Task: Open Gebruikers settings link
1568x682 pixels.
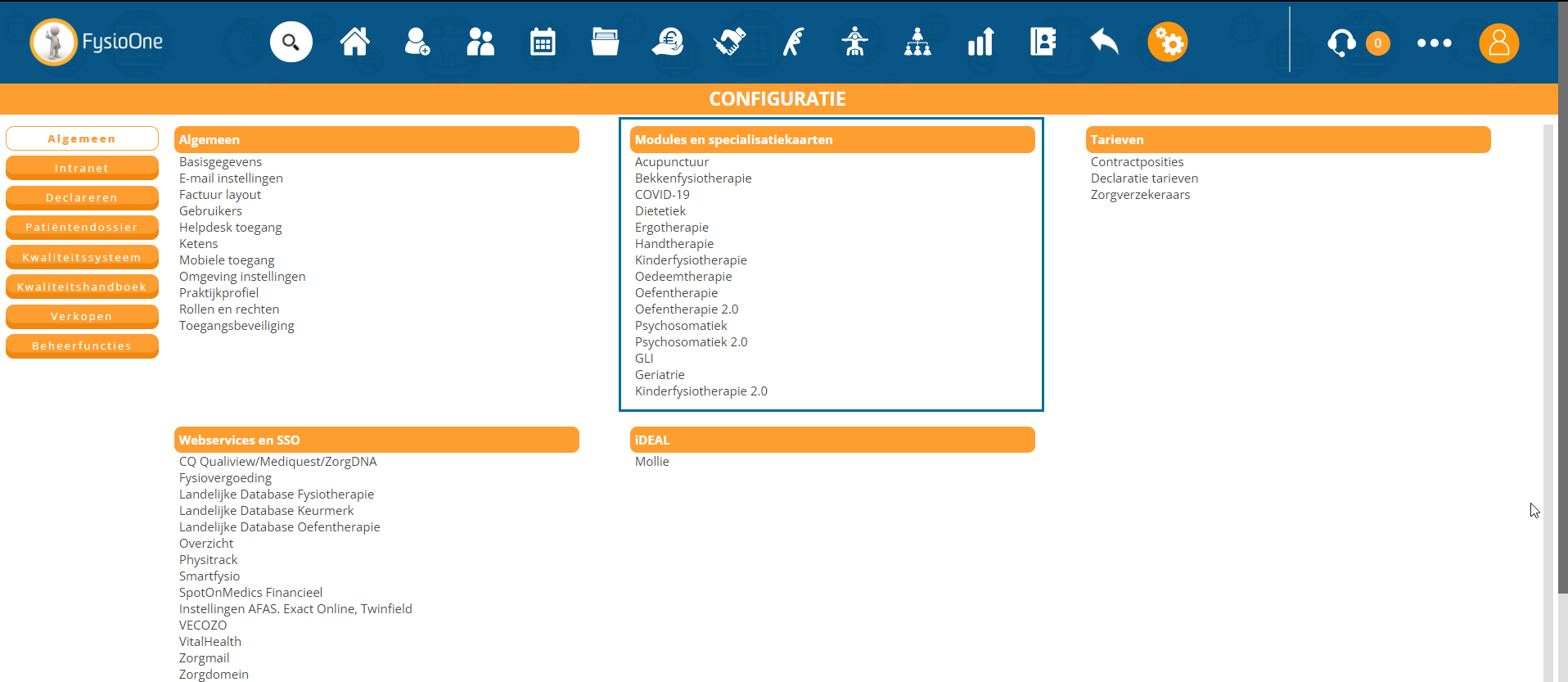Action: pyautogui.click(x=210, y=211)
